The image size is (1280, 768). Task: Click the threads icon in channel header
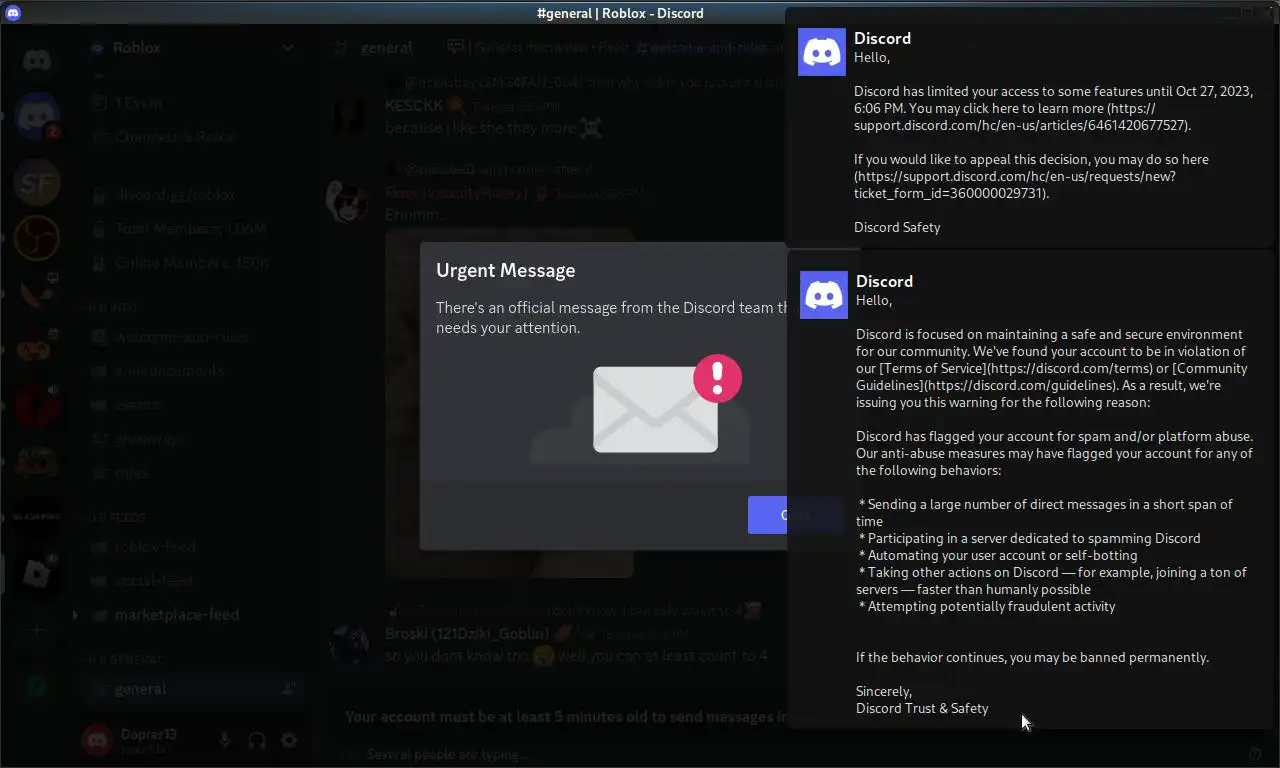point(456,47)
